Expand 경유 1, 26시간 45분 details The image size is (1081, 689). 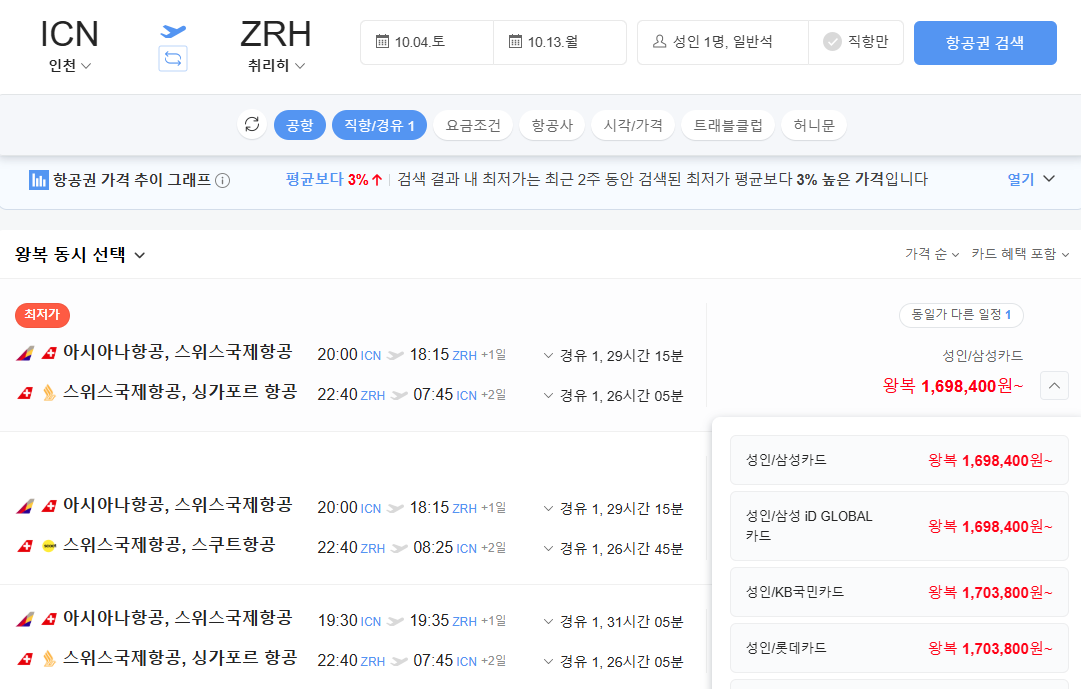point(613,549)
